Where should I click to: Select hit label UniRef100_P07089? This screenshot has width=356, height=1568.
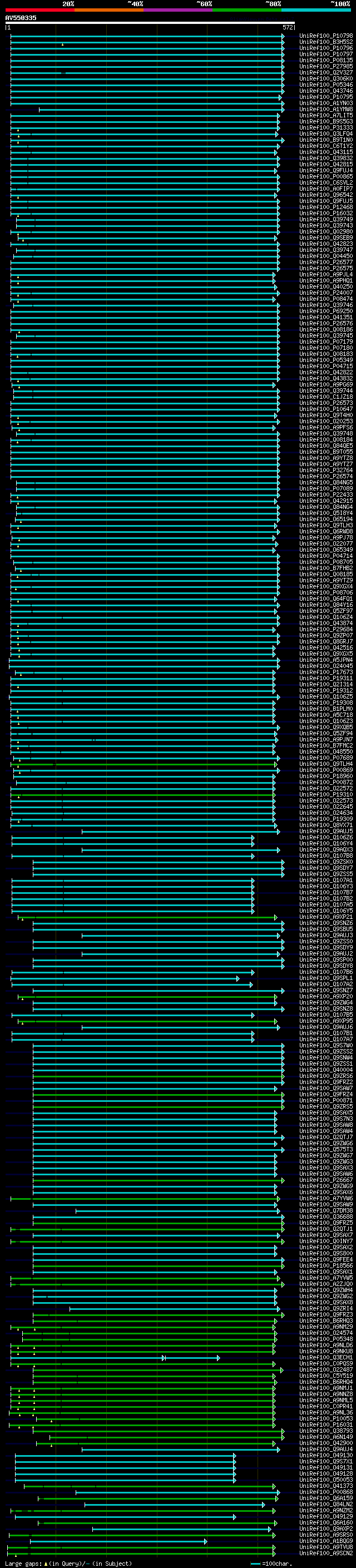[326, 489]
